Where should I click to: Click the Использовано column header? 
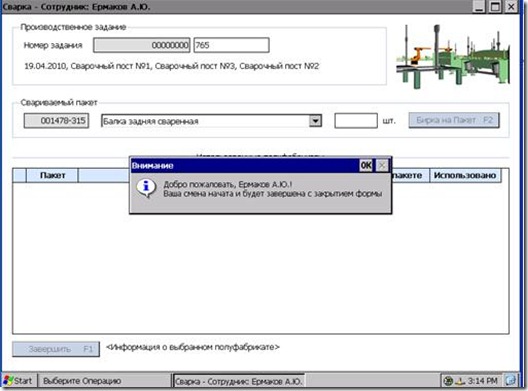465,175
